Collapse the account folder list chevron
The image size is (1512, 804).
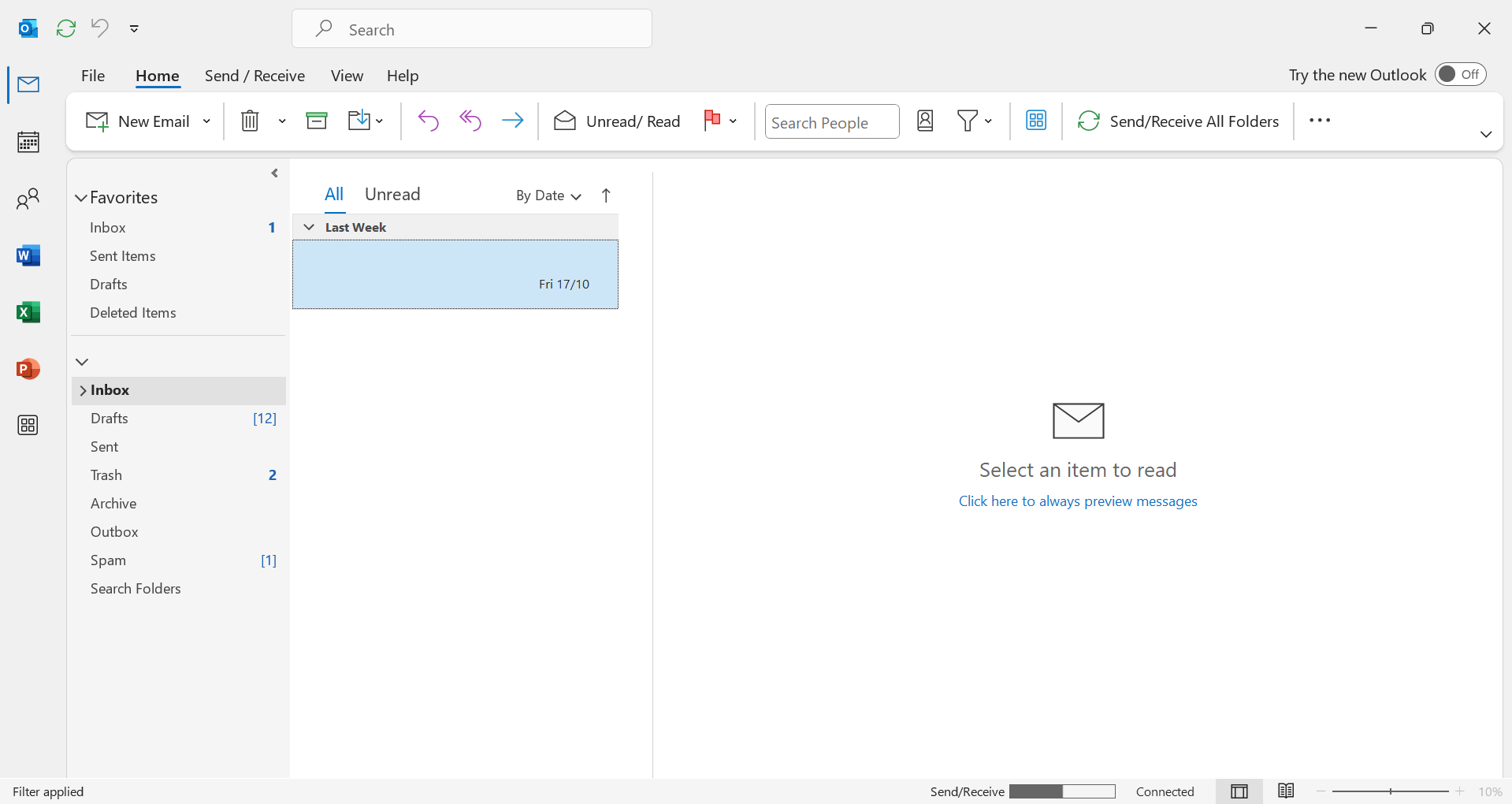click(82, 362)
